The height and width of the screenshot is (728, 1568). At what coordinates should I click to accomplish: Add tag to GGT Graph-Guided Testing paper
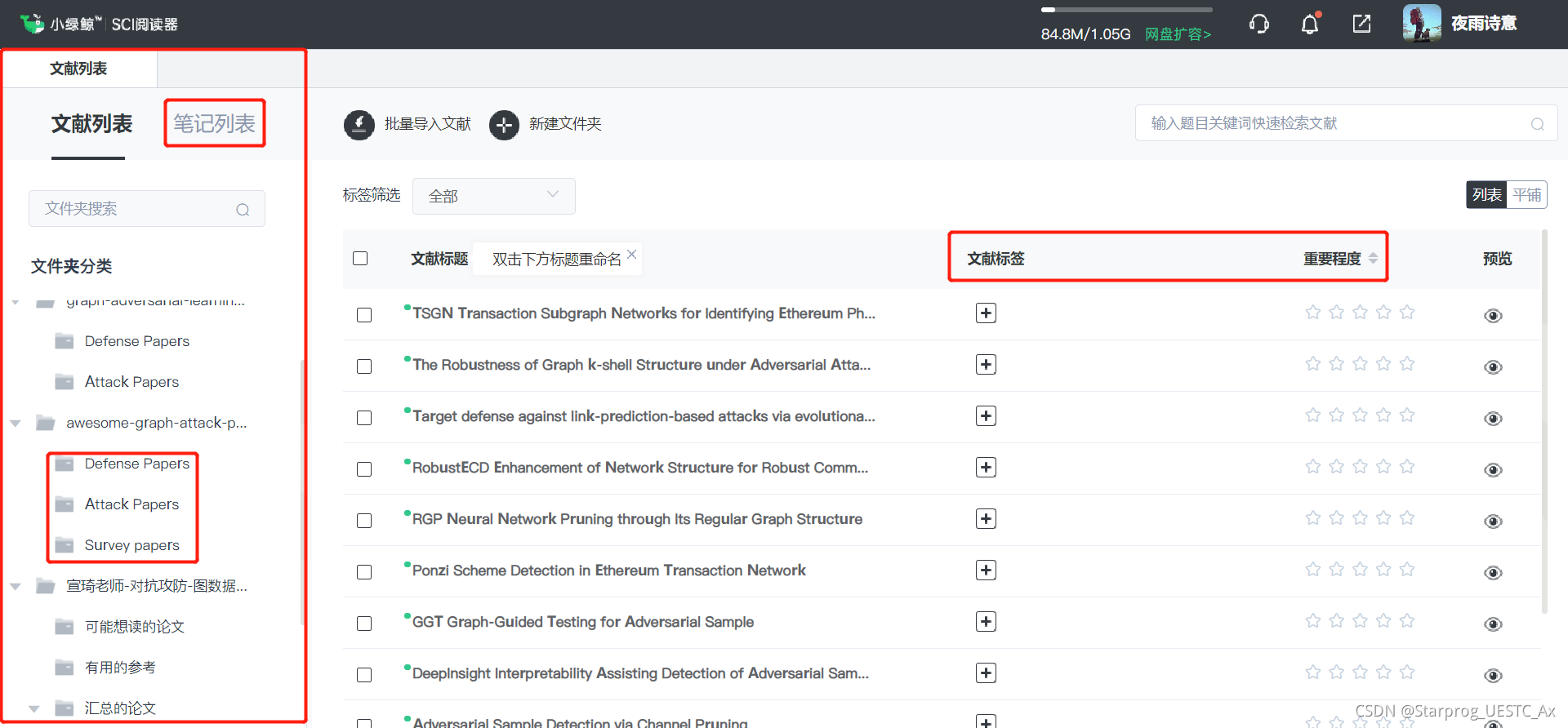click(x=986, y=622)
